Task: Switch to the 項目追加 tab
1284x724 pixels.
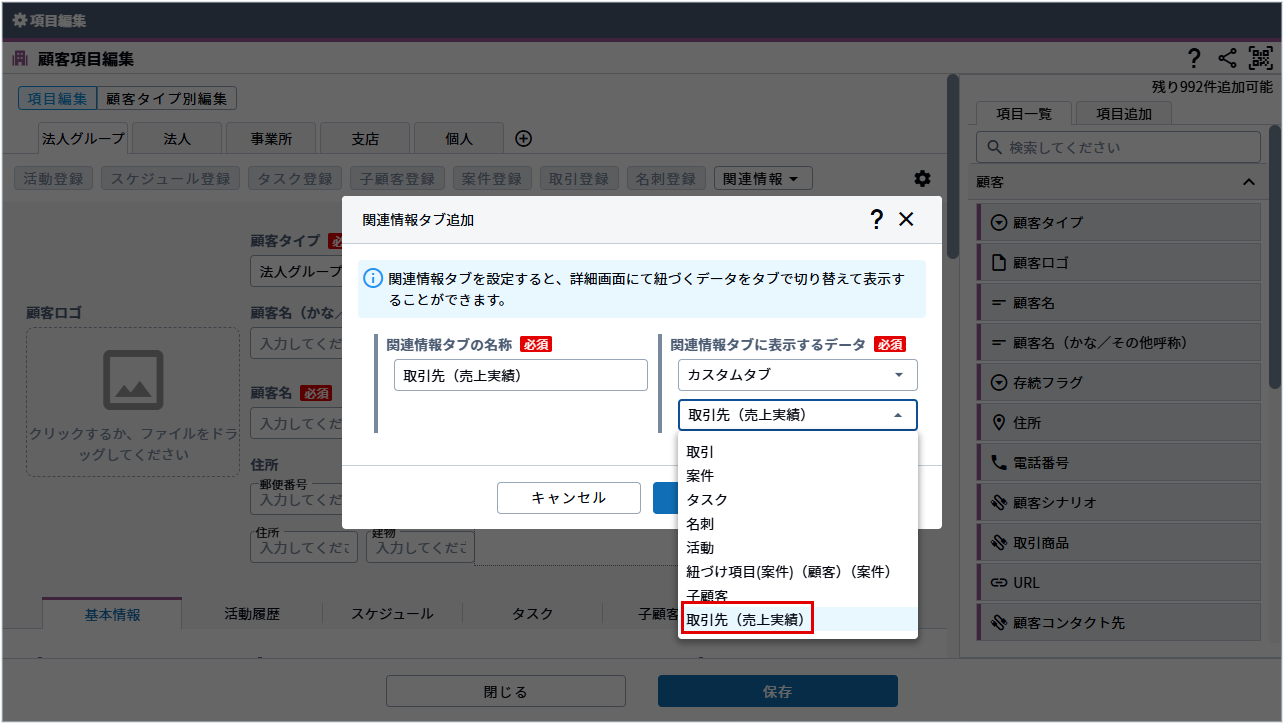Action: [x=1123, y=114]
